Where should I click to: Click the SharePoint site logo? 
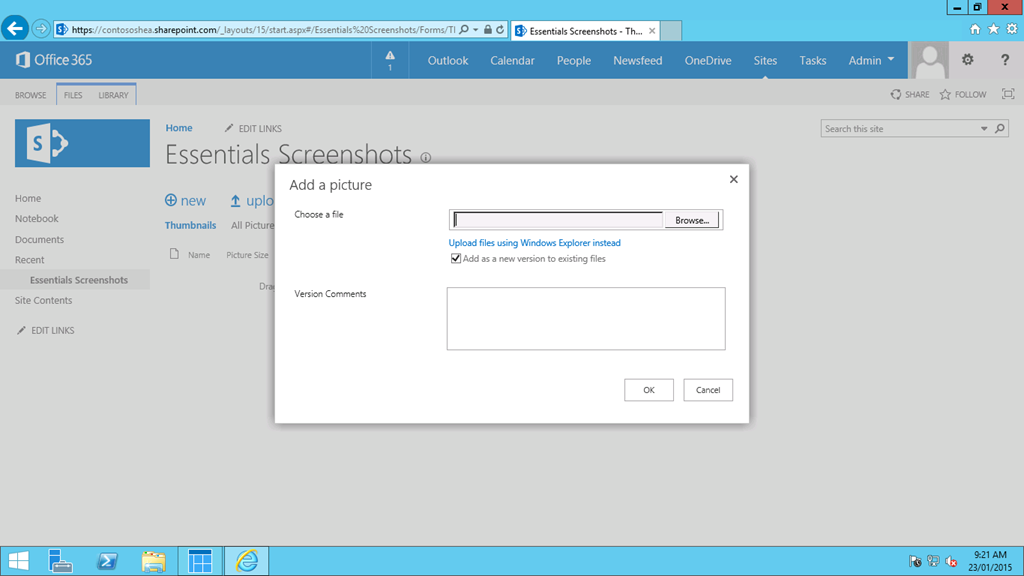[82, 143]
